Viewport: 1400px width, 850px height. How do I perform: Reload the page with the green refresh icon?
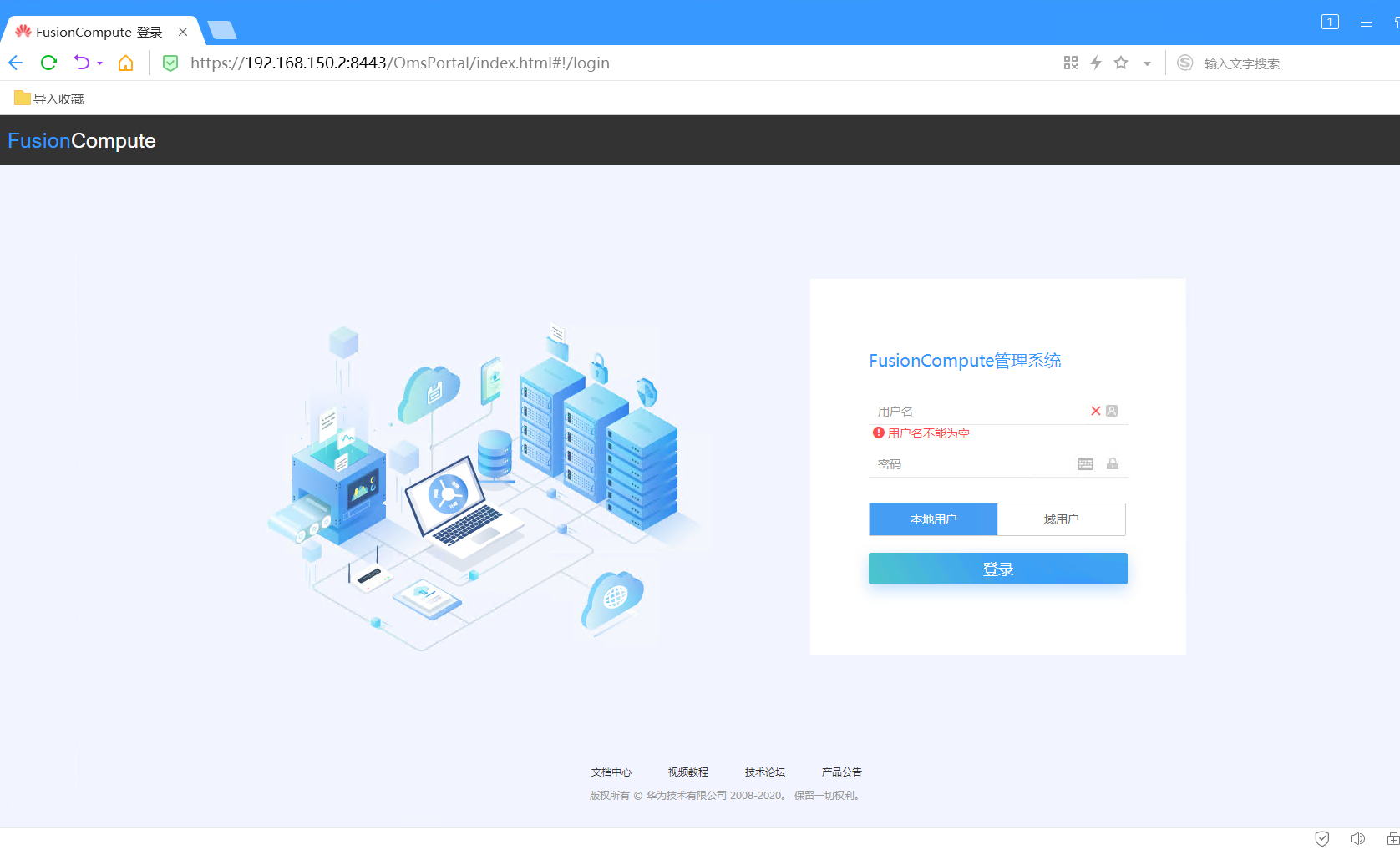(48, 63)
